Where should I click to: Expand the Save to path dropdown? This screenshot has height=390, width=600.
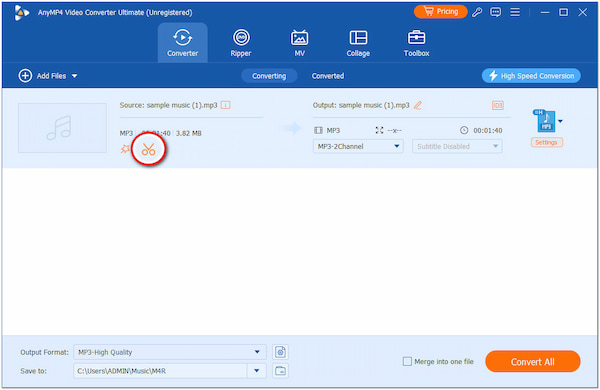click(x=257, y=371)
